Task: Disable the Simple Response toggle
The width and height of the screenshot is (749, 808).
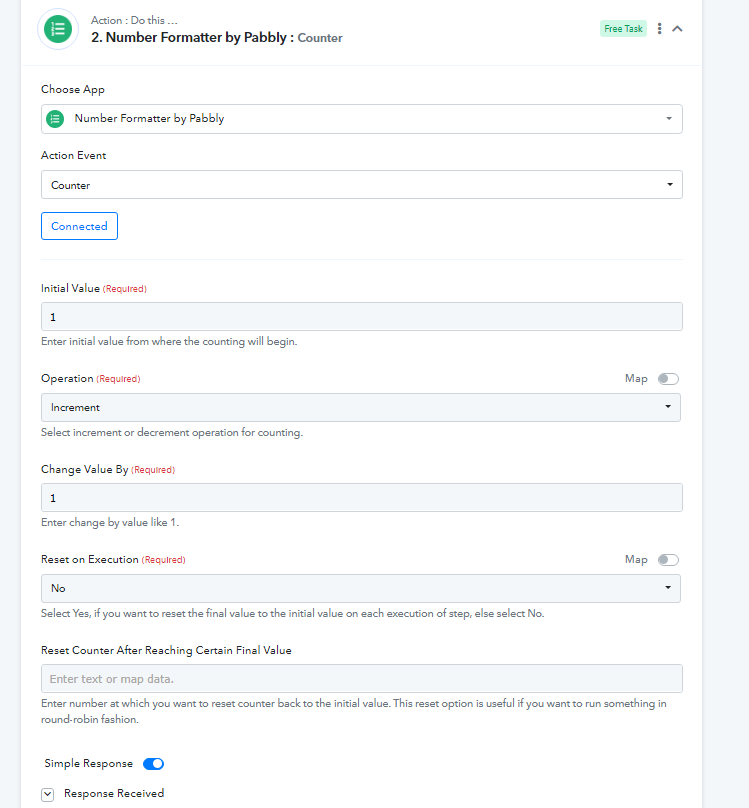Action: pyautogui.click(x=154, y=764)
